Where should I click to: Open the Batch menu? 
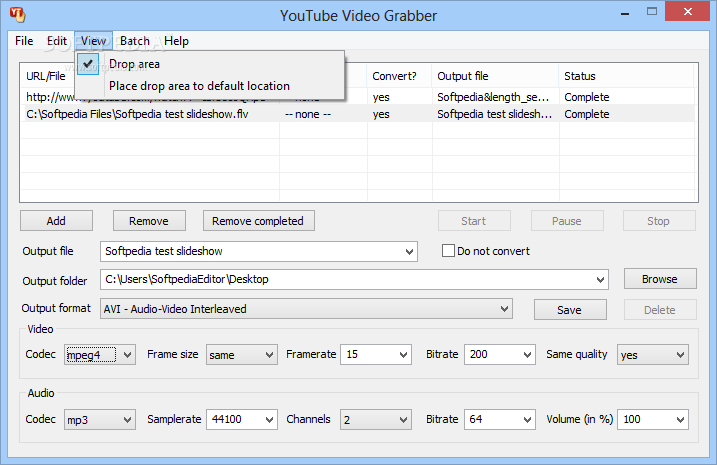click(x=134, y=41)
